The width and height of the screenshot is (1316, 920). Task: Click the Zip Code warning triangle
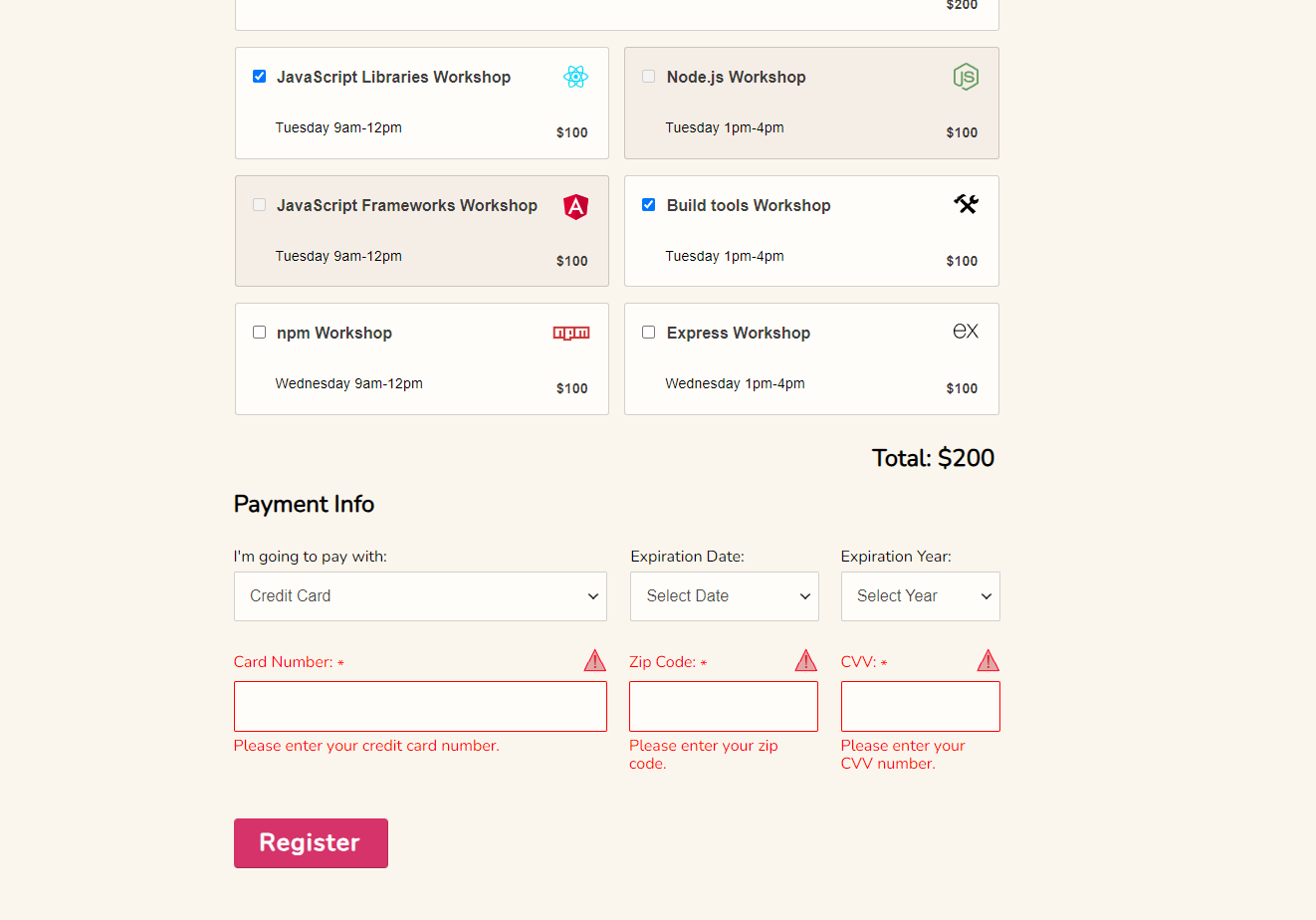tap(805, 660)
